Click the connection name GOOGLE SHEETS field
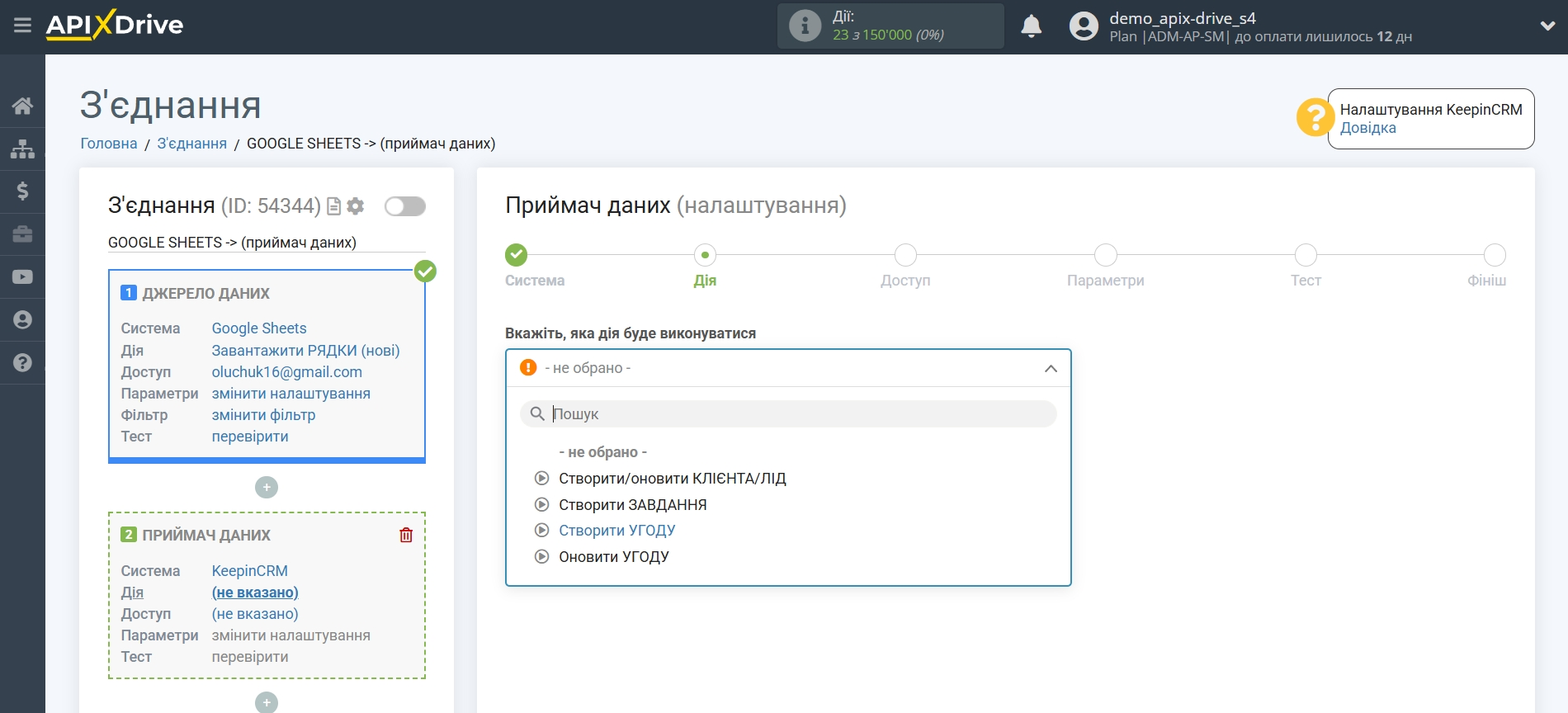This screenshot has width=1568, height=713. coord(267,243)
